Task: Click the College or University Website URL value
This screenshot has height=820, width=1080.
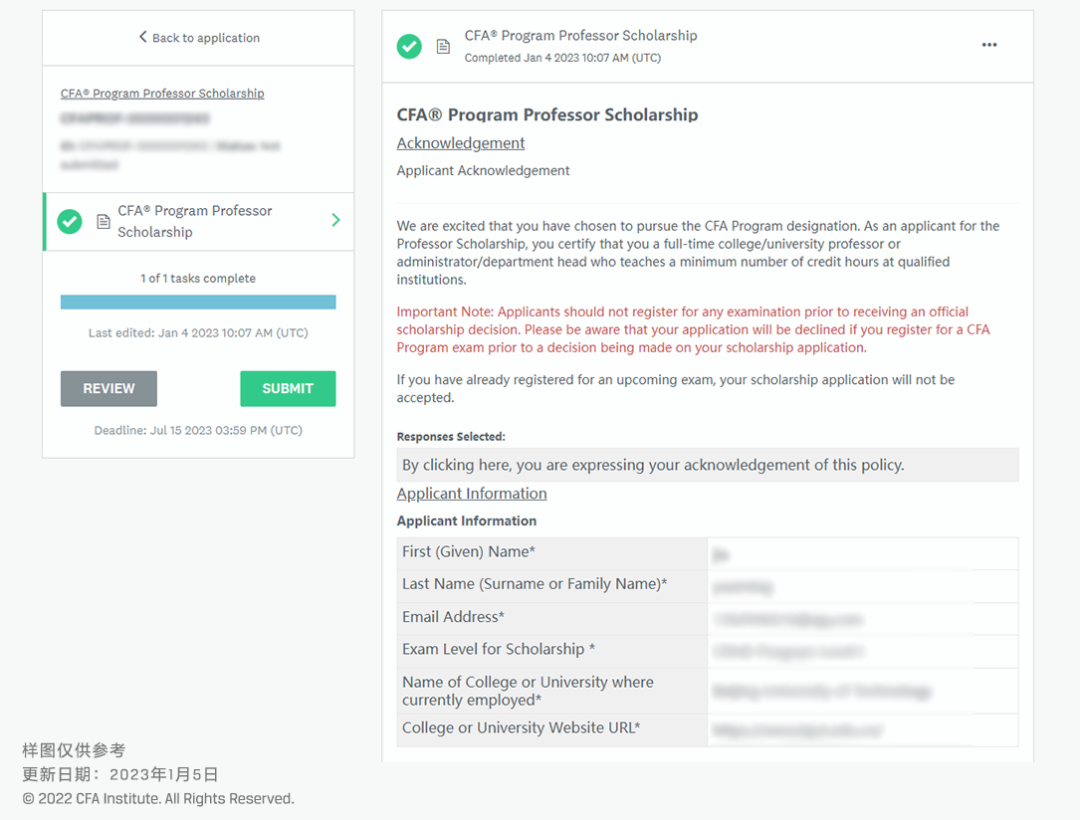Action: tap(862, 730)
